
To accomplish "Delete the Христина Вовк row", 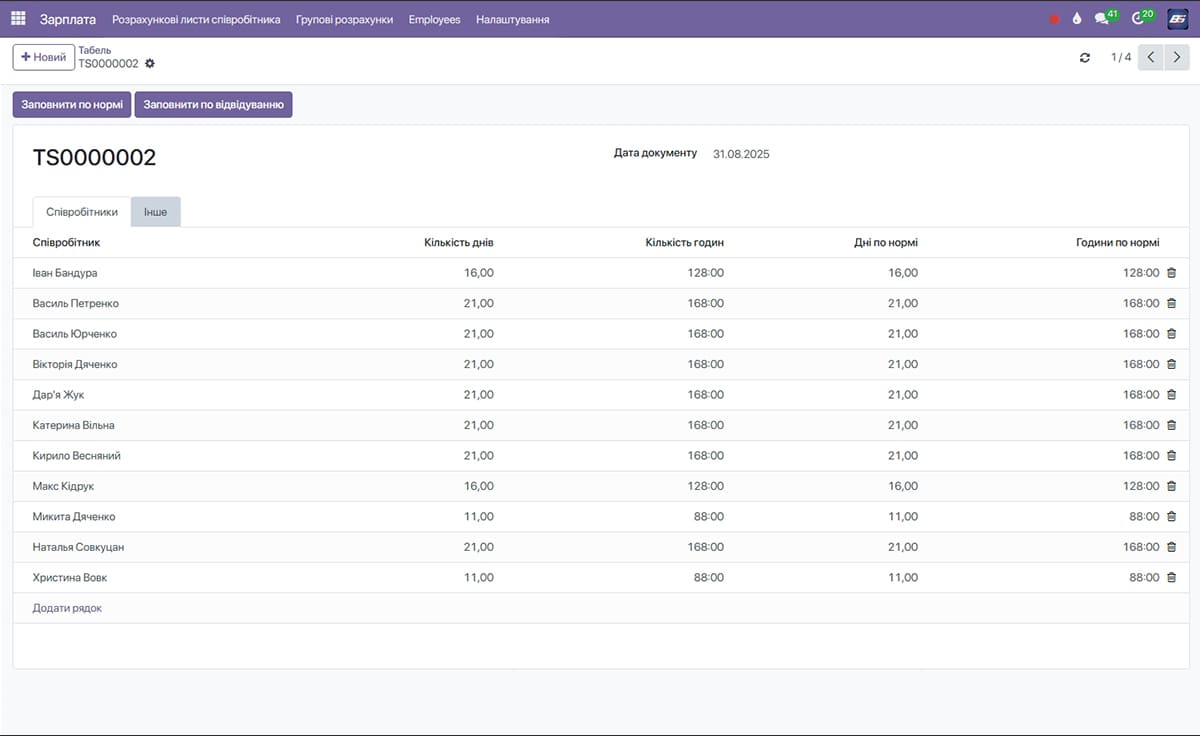I will pyautogui.click(x=1171, y=578).
